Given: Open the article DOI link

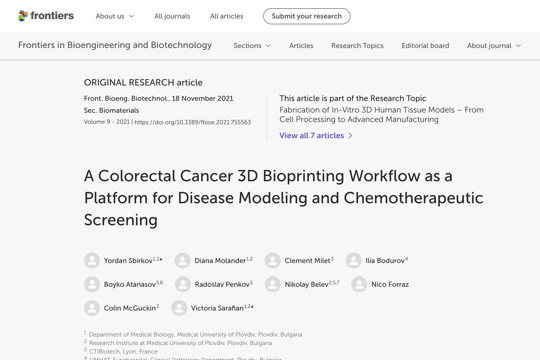Looking at the screenshot, I should coord(193,122).
